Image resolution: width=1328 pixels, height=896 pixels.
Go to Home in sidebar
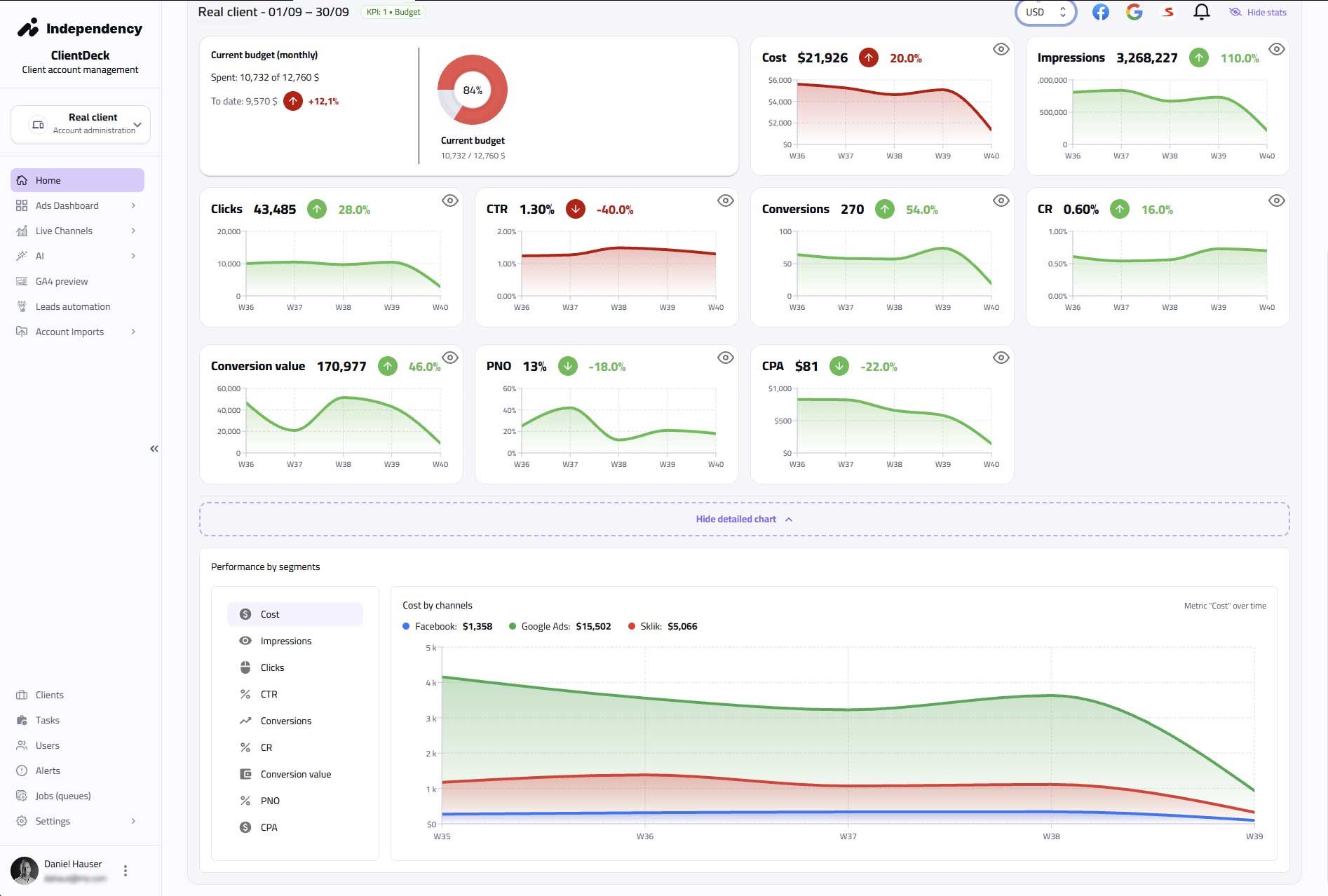[x=77, y=180]
